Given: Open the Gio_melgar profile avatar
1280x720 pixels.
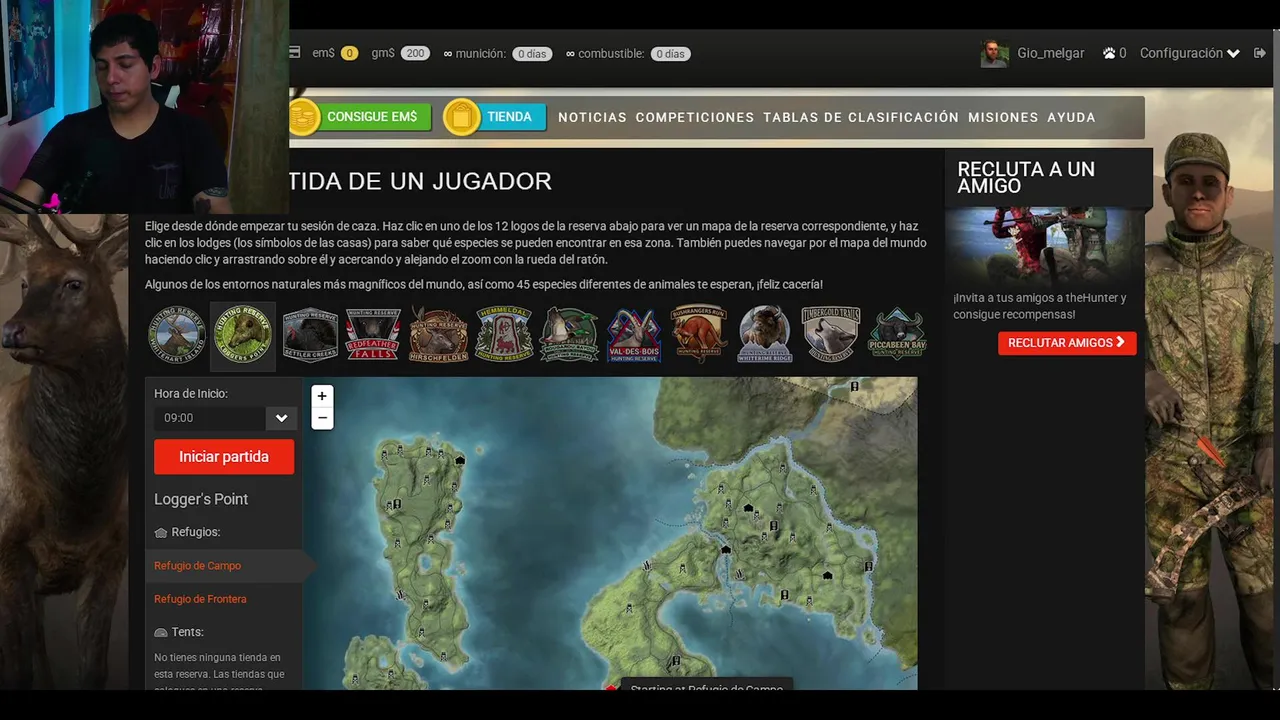Looking at the screenshot, I should 994,54.
